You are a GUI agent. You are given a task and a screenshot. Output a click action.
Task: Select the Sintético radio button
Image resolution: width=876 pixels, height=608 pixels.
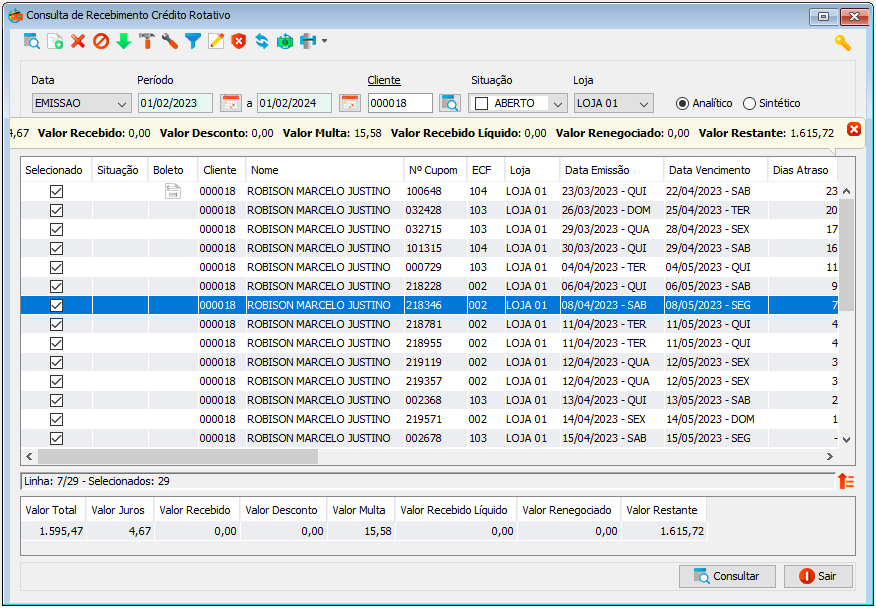click(749, 103)
